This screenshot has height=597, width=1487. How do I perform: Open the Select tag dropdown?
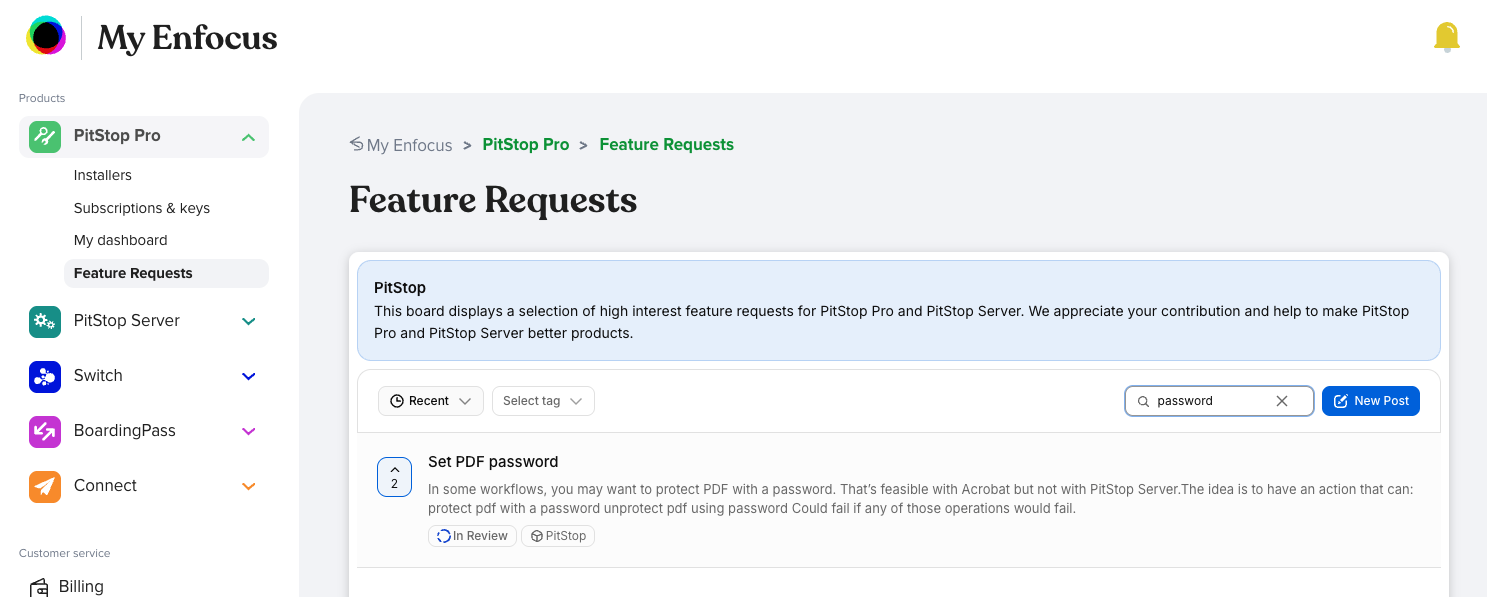pos(543,401)
